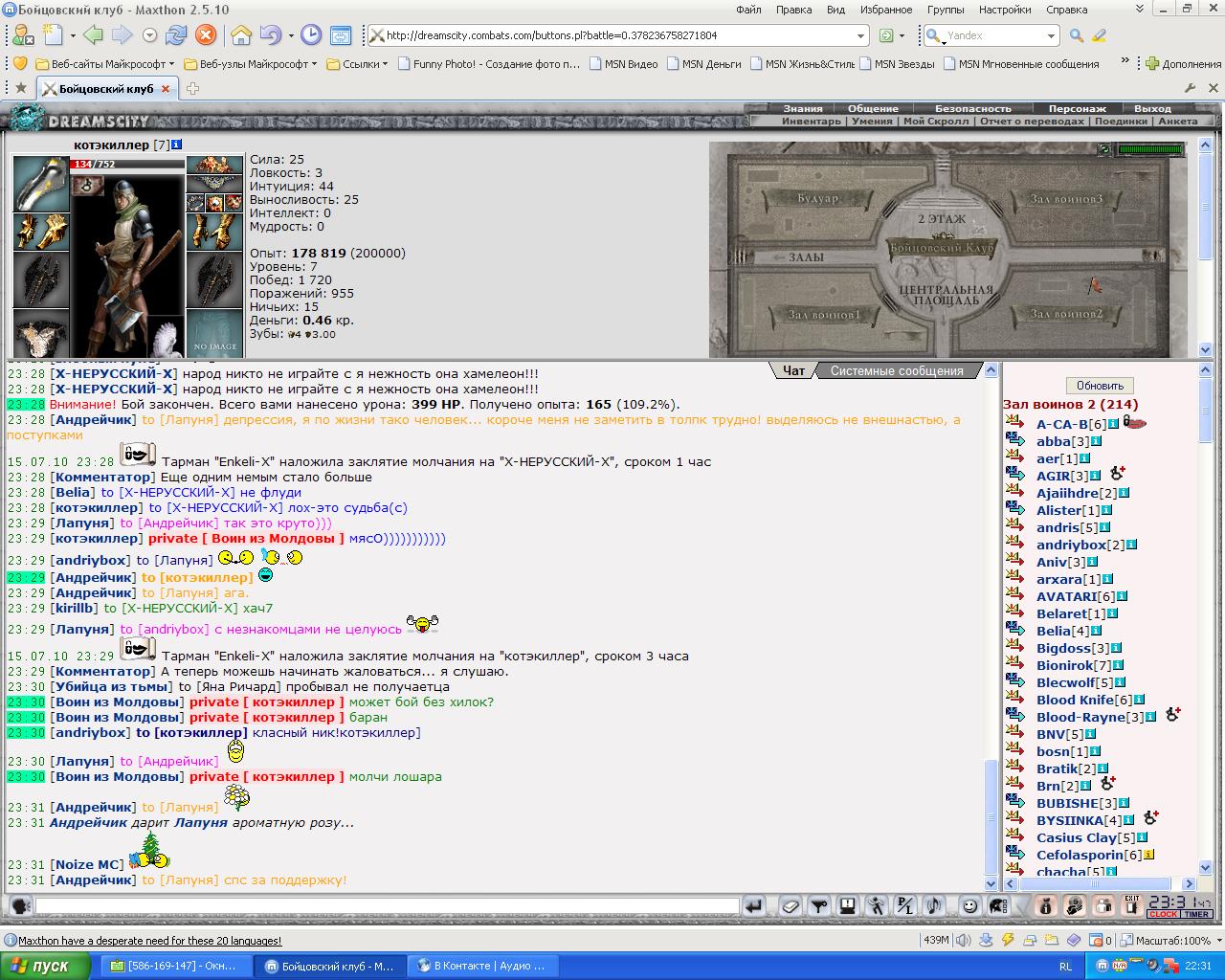
Task: Select the Бойцовский клуб browser tab
Action: pyautogui.click(x=106, y=88)
